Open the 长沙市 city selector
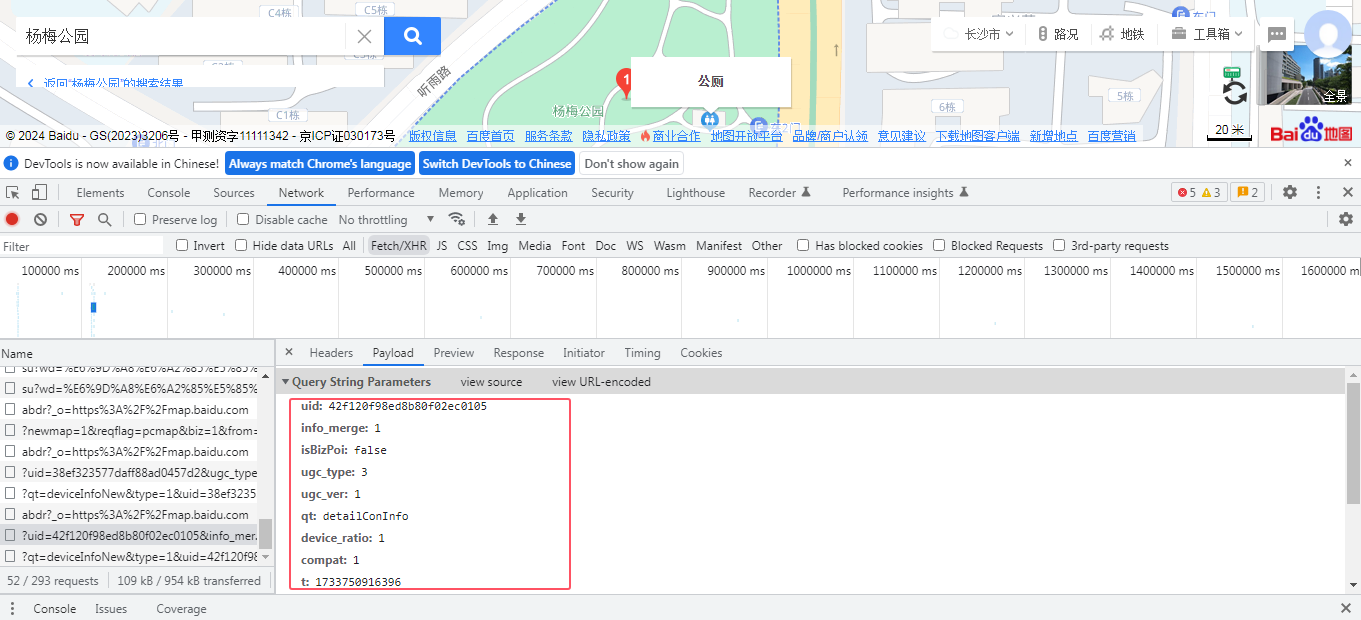The height and width of the screenshot is (620, 1361). pos(989,34)
